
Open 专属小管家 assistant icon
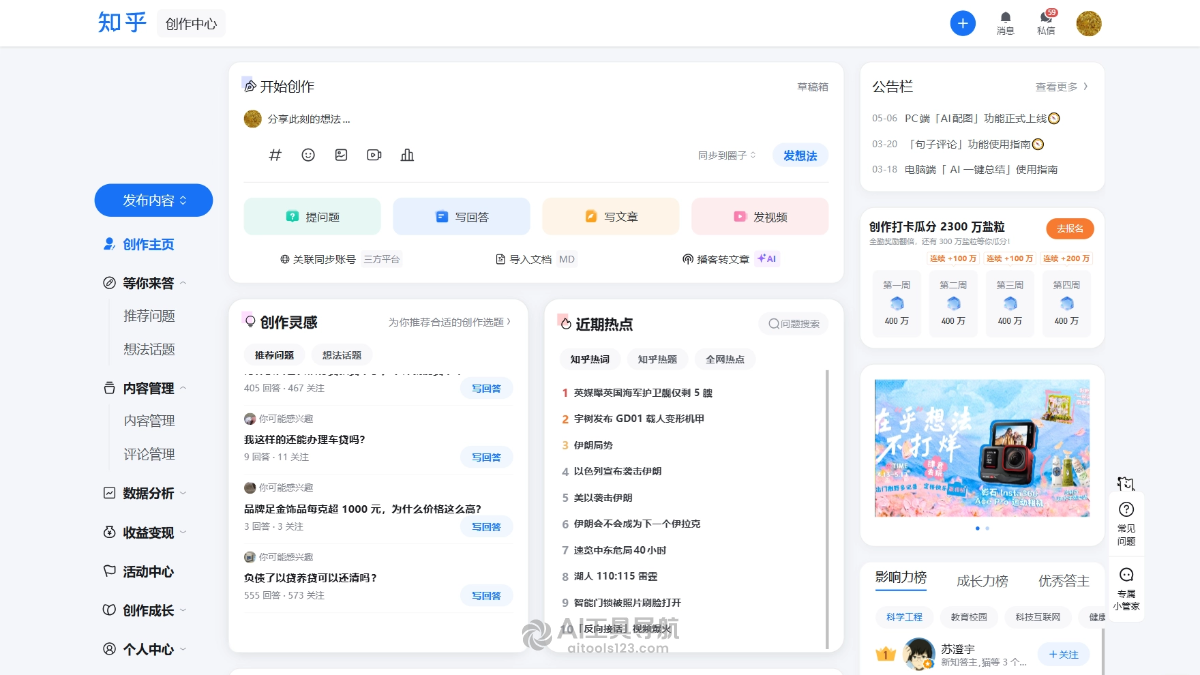tap(1126, 589)
